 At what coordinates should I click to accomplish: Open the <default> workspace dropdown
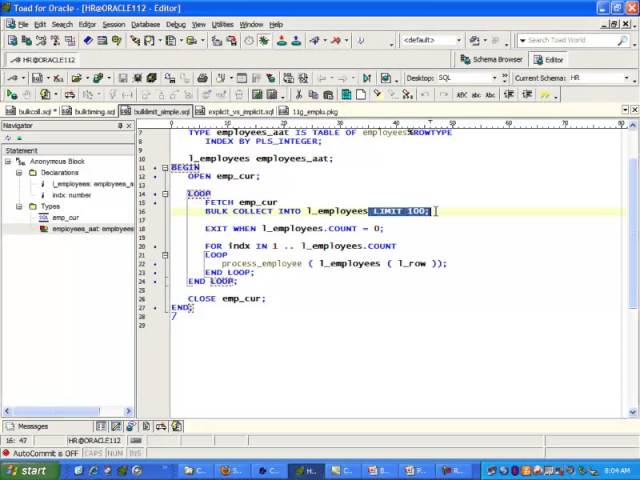[x=459, y=40]
